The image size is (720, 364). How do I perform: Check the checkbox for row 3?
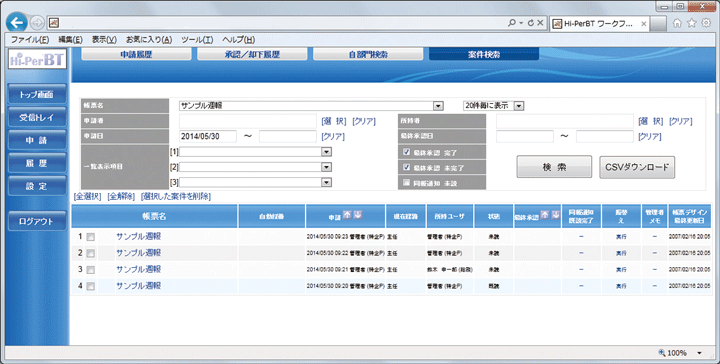90,270
